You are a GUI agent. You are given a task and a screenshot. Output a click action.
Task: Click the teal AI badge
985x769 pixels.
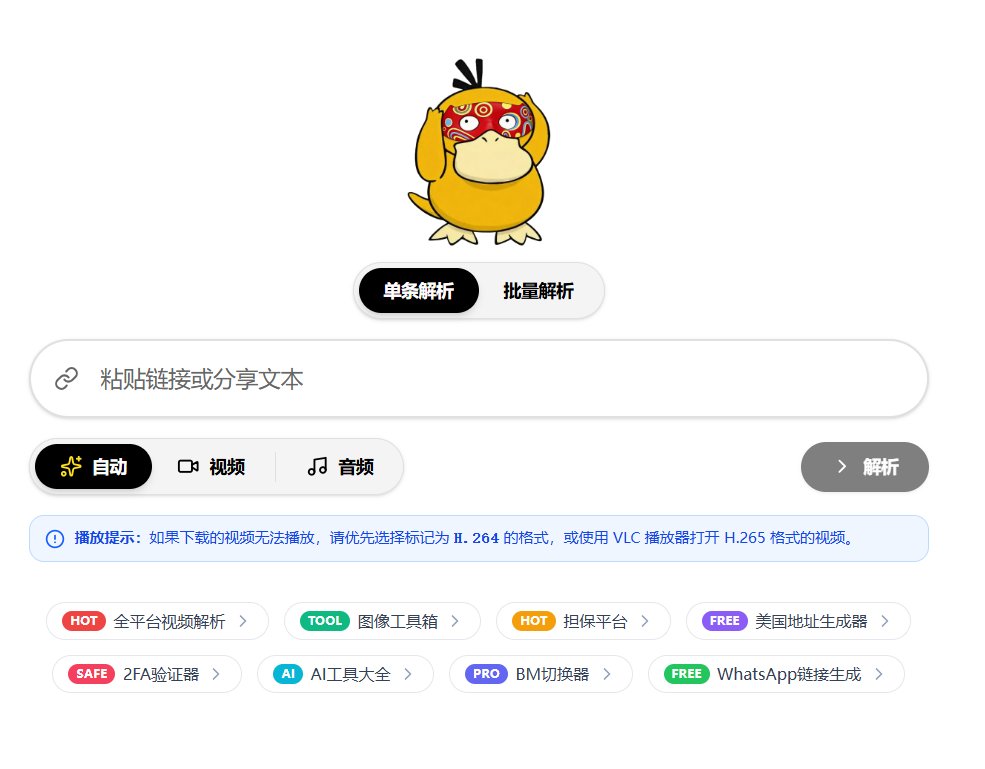pyautogui.click(x=288, y=674)
